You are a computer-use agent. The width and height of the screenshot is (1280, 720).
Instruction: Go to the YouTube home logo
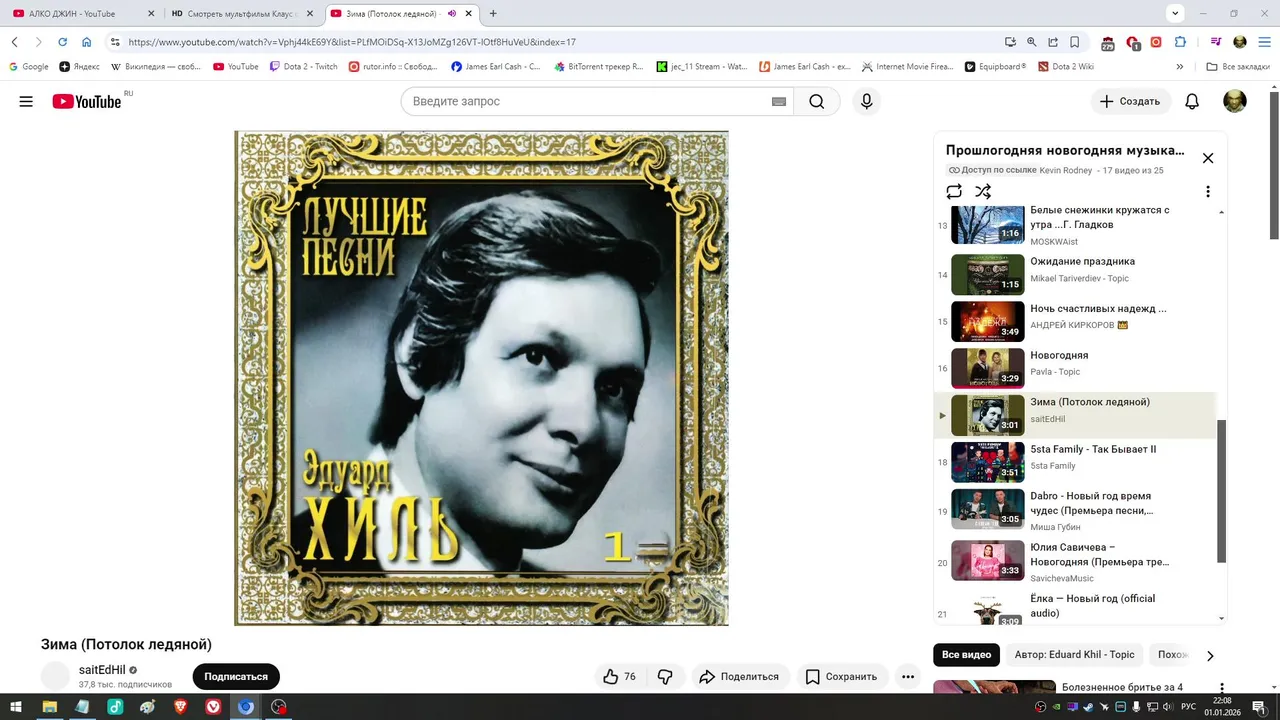coord(88,101)
